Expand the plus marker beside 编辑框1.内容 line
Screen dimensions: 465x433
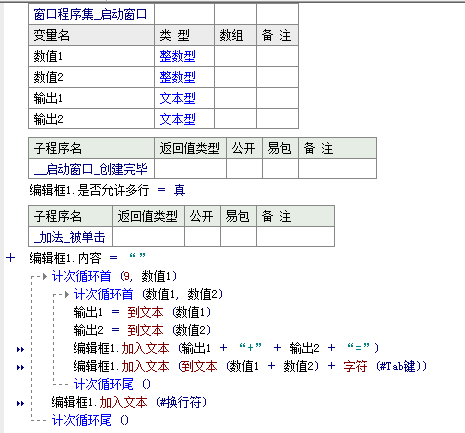10,258
